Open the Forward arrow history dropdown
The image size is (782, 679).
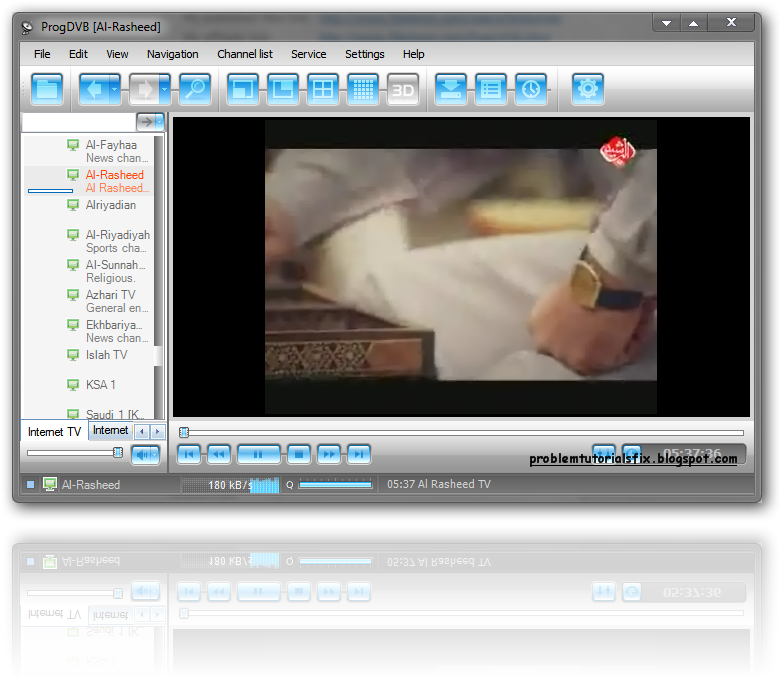pos(165,89)
